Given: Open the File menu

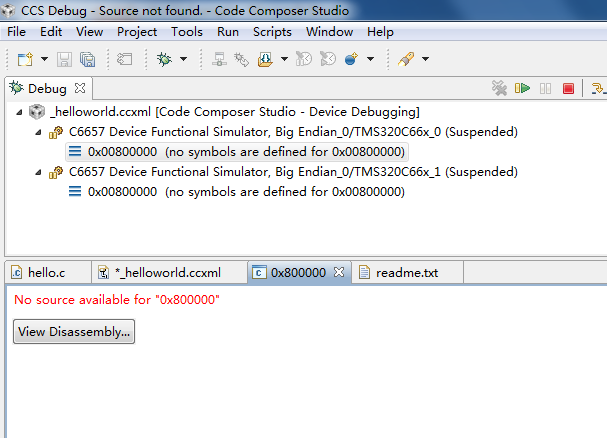Looking at the screenshot, I should pos(16,32).
